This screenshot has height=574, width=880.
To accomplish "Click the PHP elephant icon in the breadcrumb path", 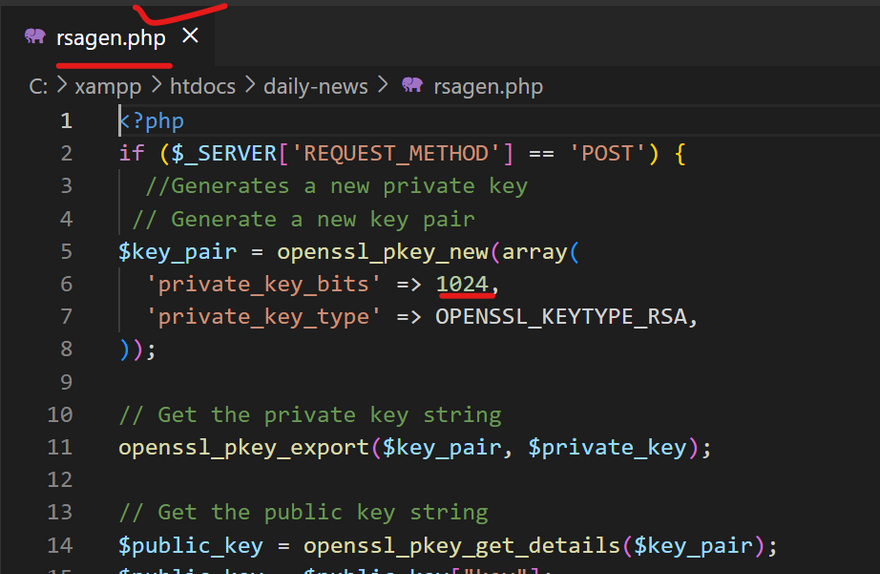I will click(412, 86).
